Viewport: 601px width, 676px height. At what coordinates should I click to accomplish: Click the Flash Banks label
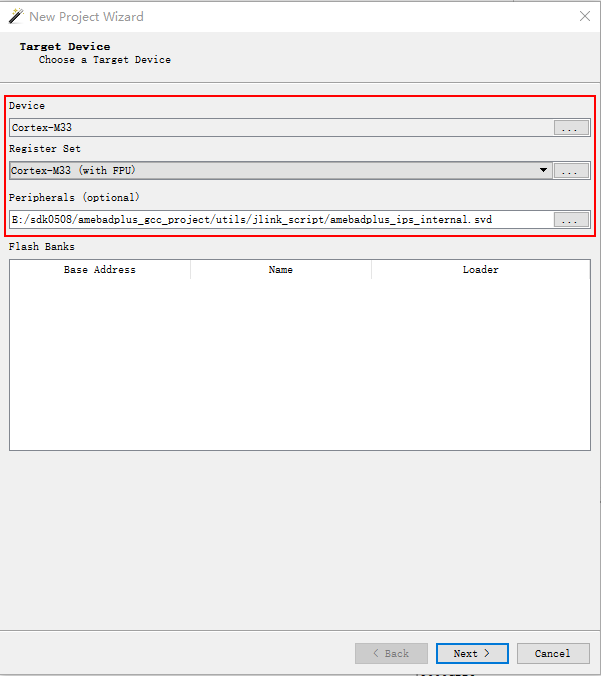pyautogui.click(x=42, y=247)
